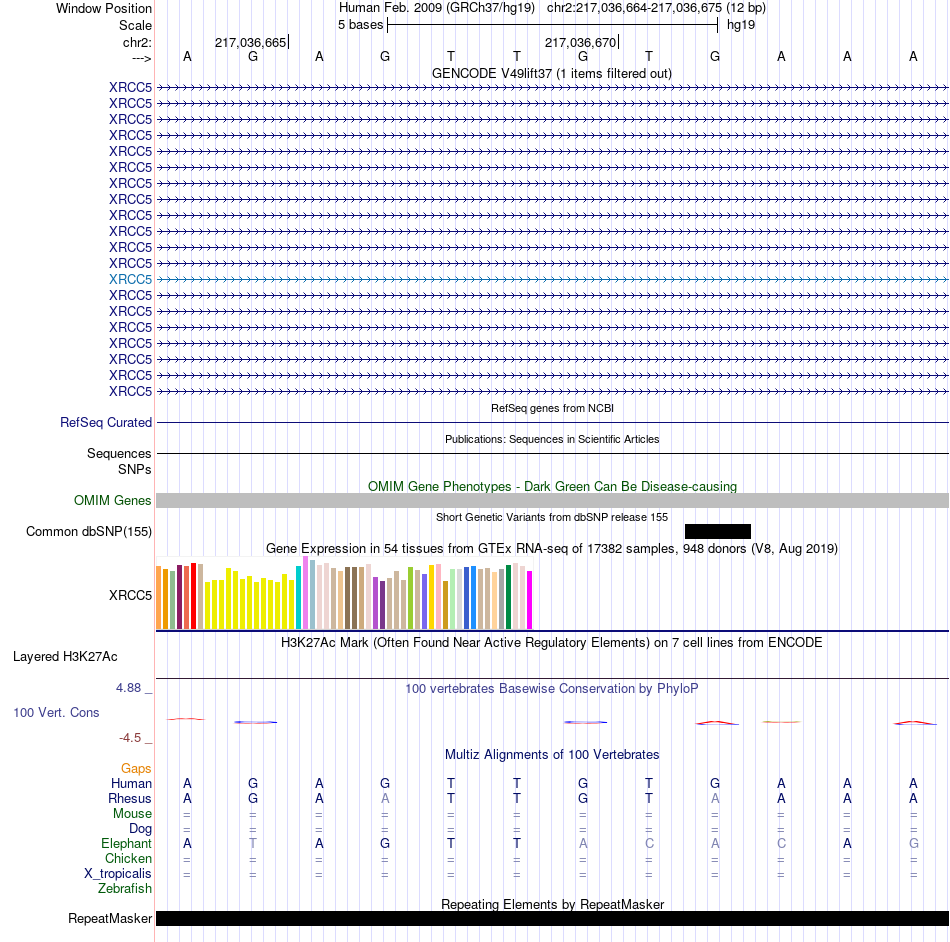Click the Gaps label in Multiz track
Screen dimensions: 950x942
click(136, 768)
